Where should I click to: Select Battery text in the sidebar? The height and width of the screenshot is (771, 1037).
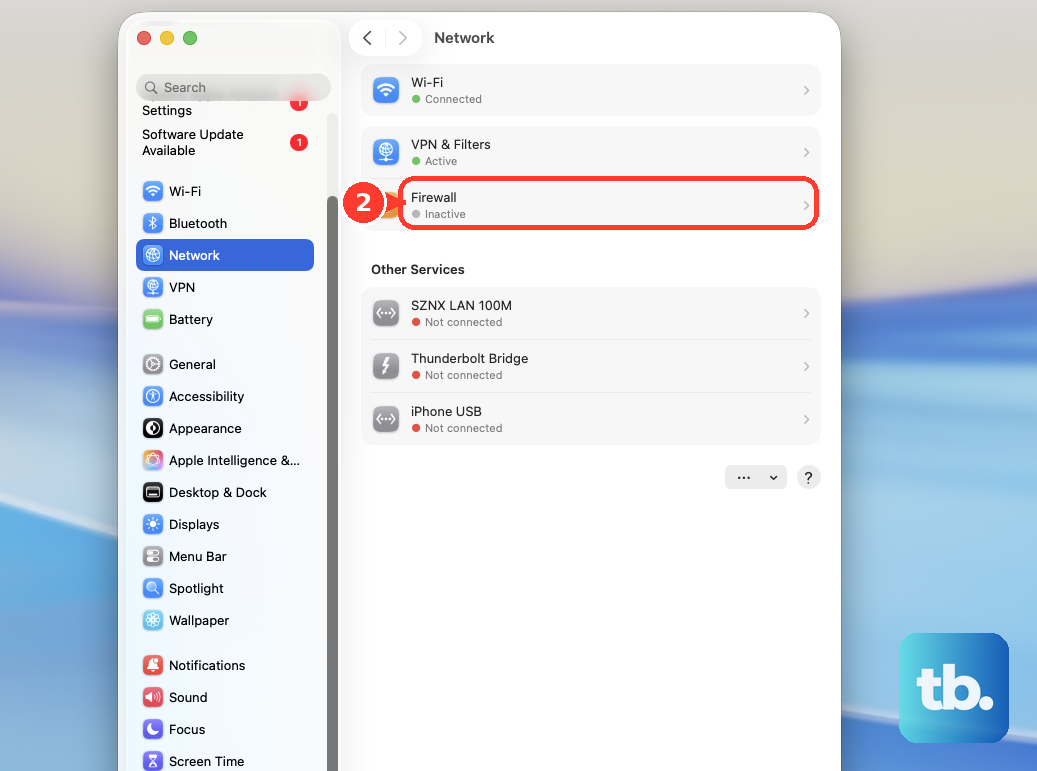point(190,319)
